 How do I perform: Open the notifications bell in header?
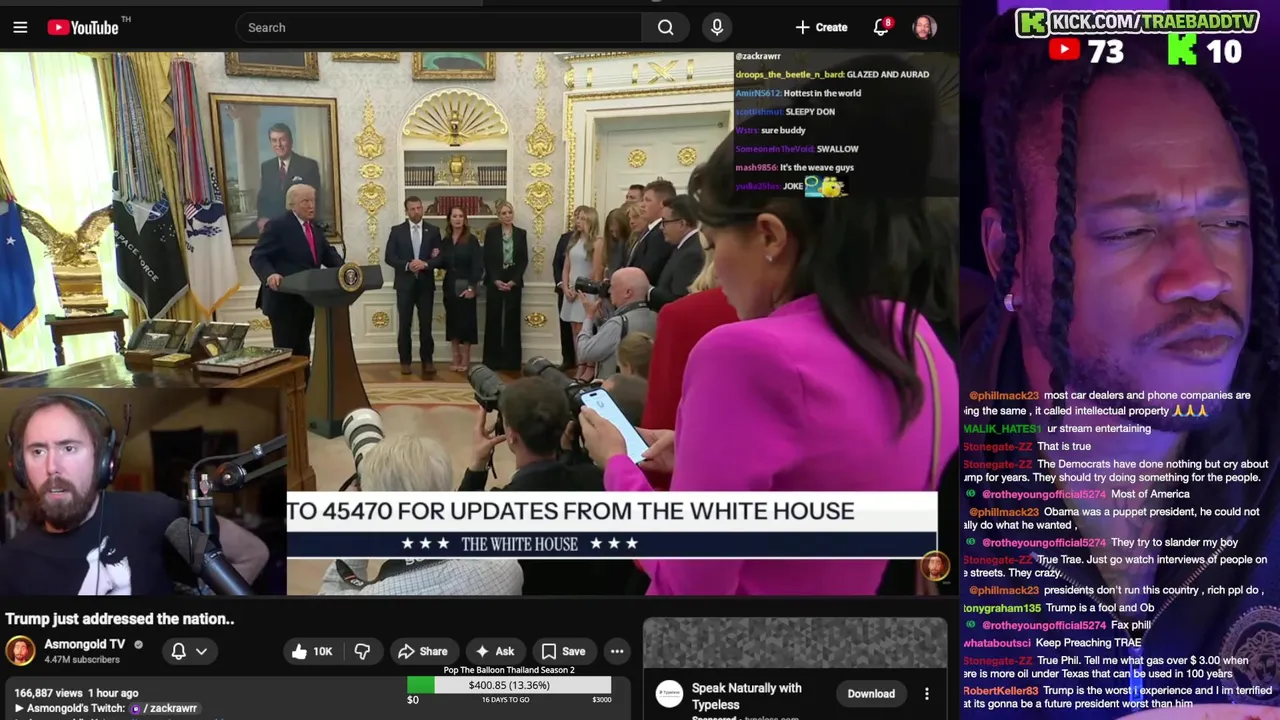(x=881, y=27)
